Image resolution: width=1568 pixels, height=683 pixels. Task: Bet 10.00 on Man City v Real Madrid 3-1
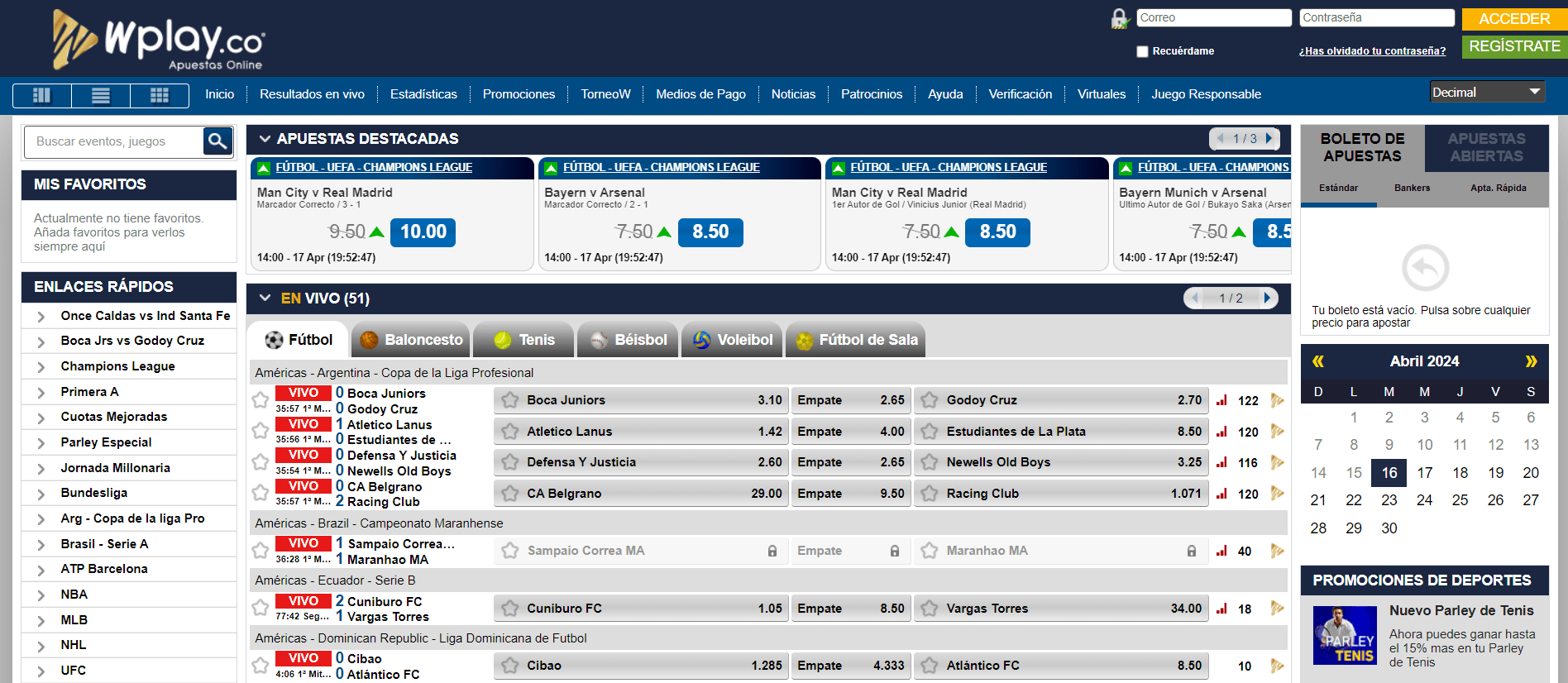(x=423, y=232)
